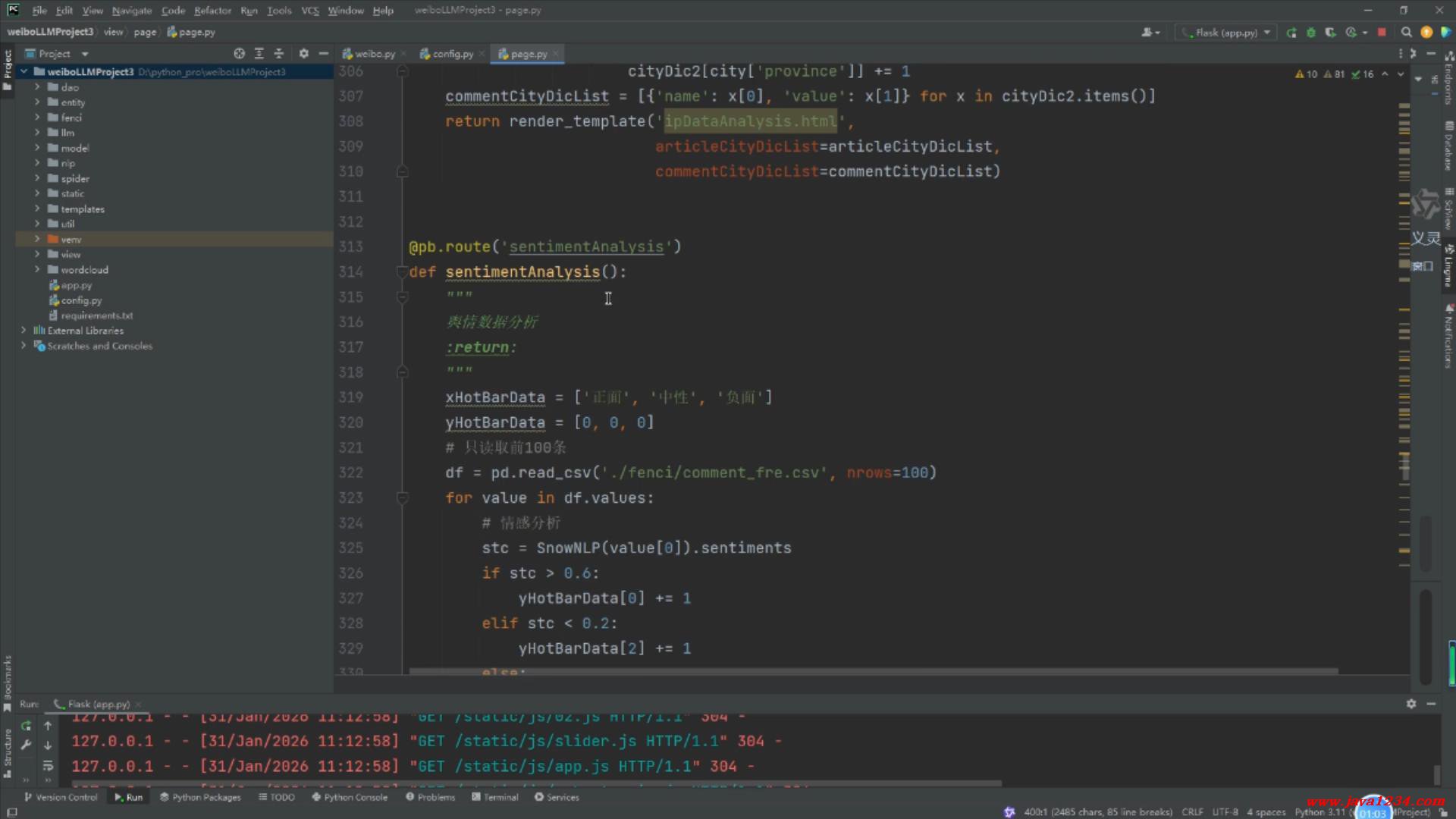Switch to the config.py editor tab
This screenshot has width=1456, height=819.
pos(452,54)
